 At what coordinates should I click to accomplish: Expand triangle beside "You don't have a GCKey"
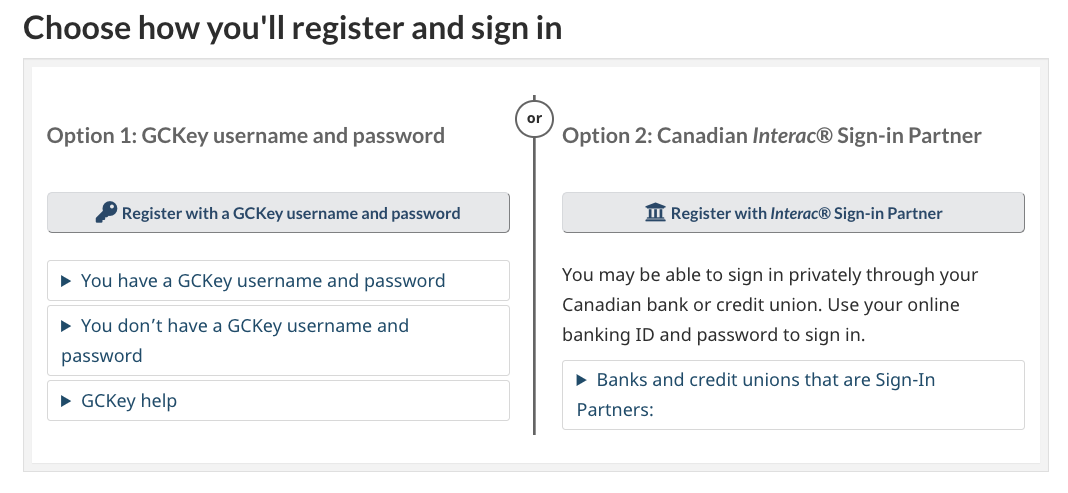66,325
